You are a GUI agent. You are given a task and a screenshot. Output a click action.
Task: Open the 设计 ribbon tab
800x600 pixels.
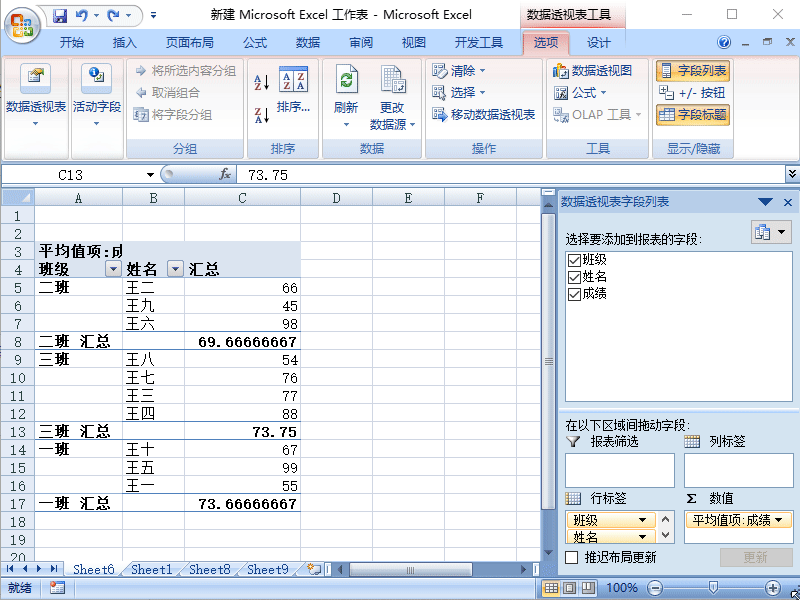[x=598, y=43]
